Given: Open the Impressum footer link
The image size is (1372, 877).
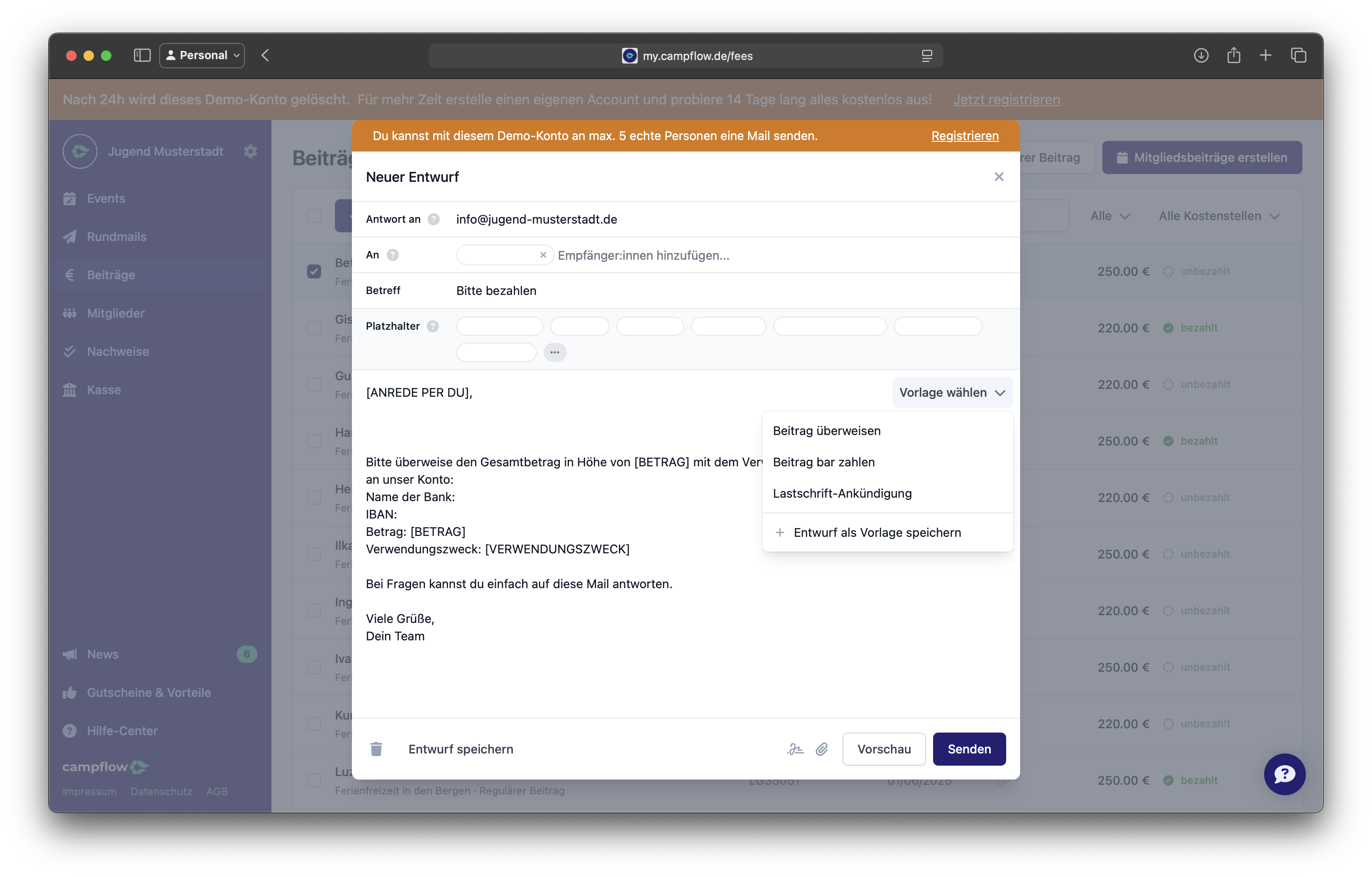Looking at the screenshot, I should tap(89, 792).
